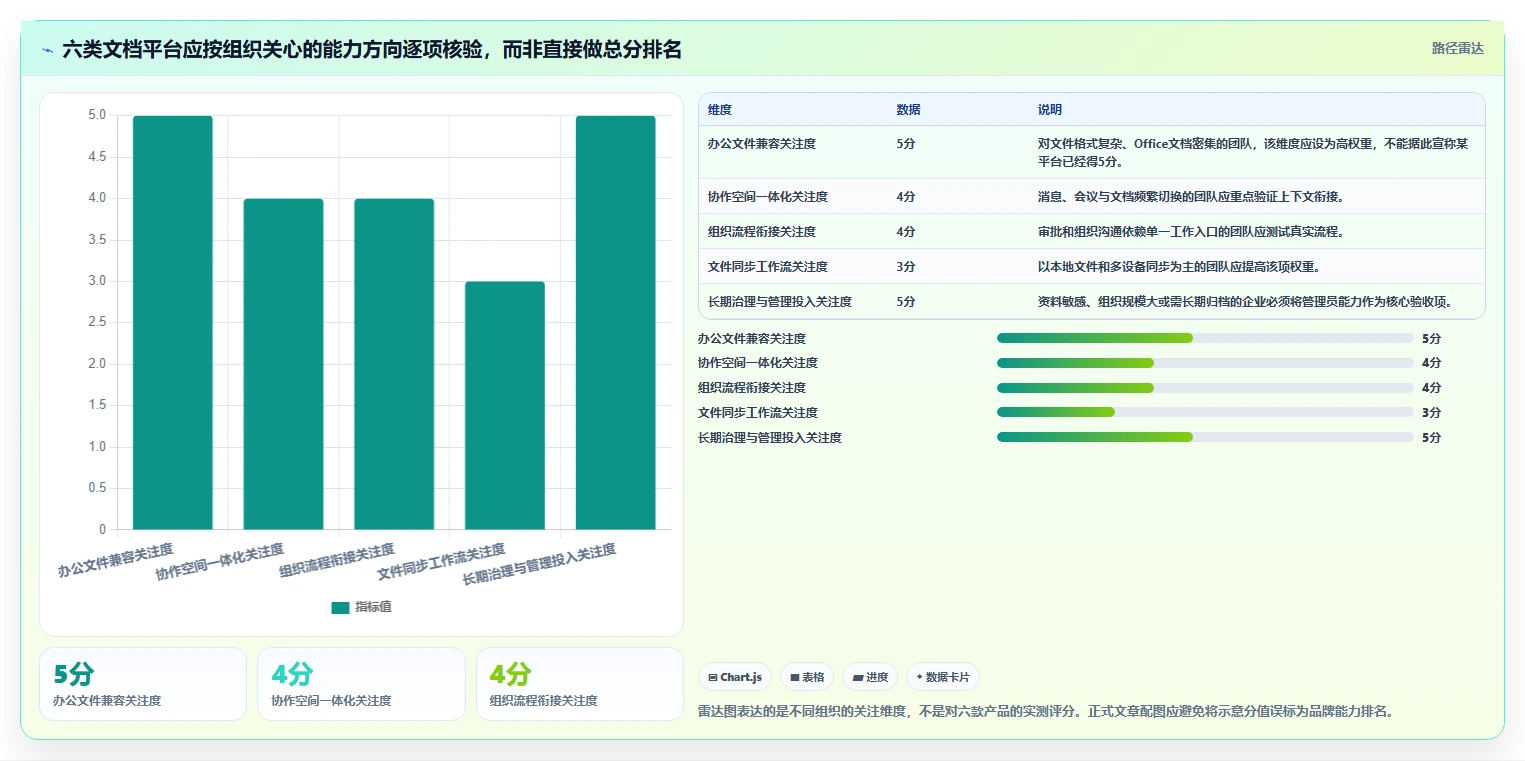This screenshot has height=761, width=1525.
Task: Click the 办公文件兼容关注度 progress bar
Action: point(1205,338)
